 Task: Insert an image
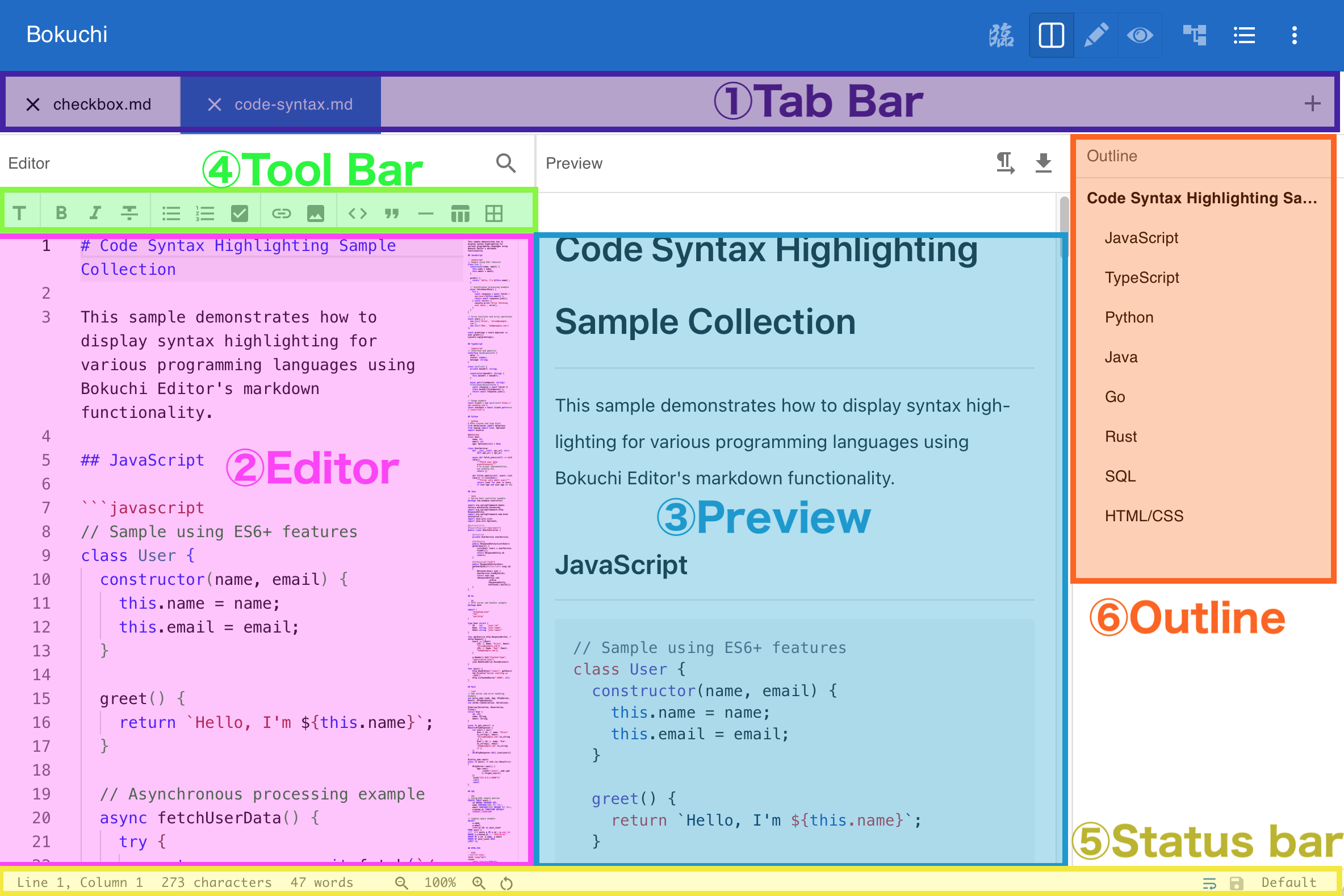point(316,213)
